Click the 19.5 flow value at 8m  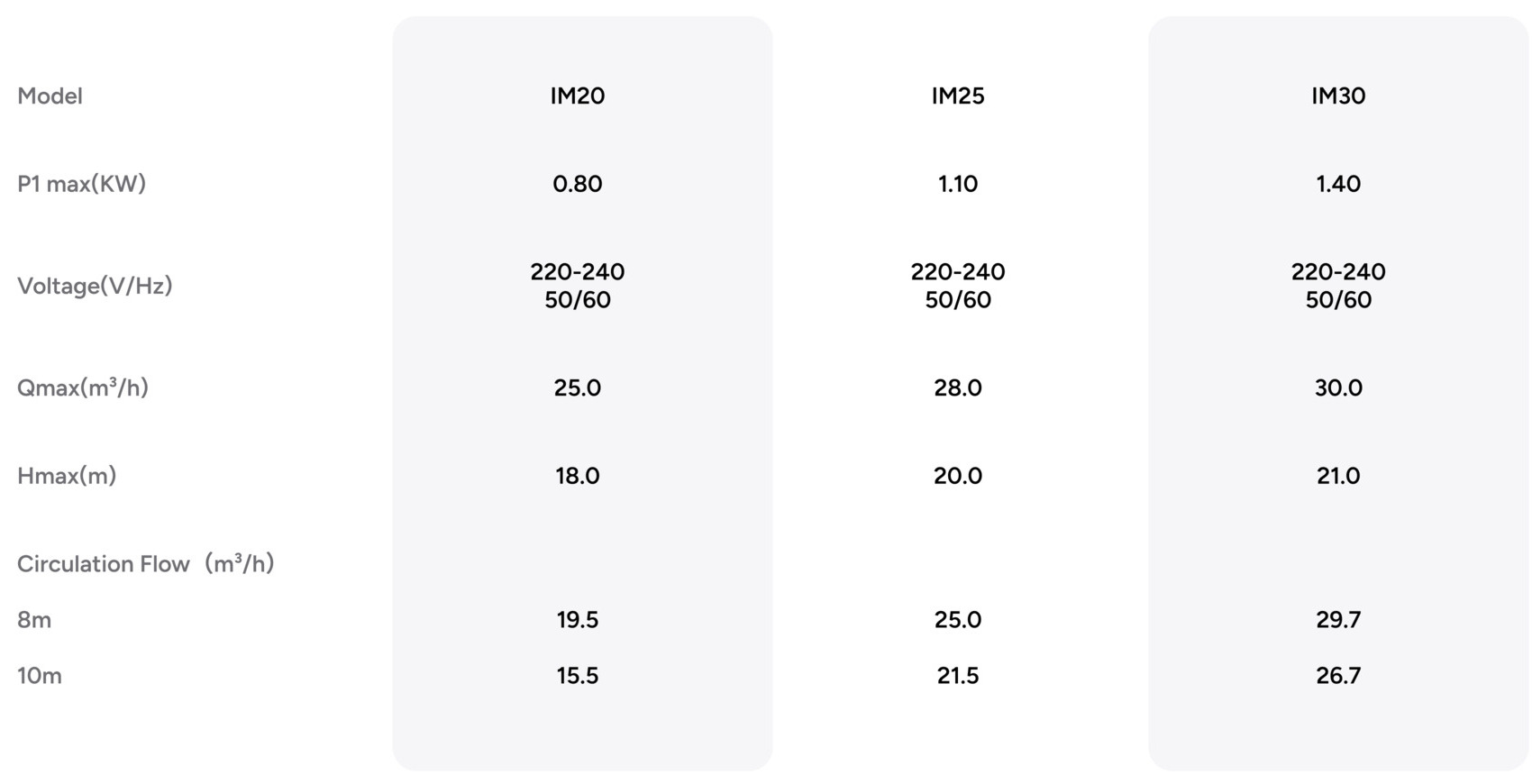point(578,620)
